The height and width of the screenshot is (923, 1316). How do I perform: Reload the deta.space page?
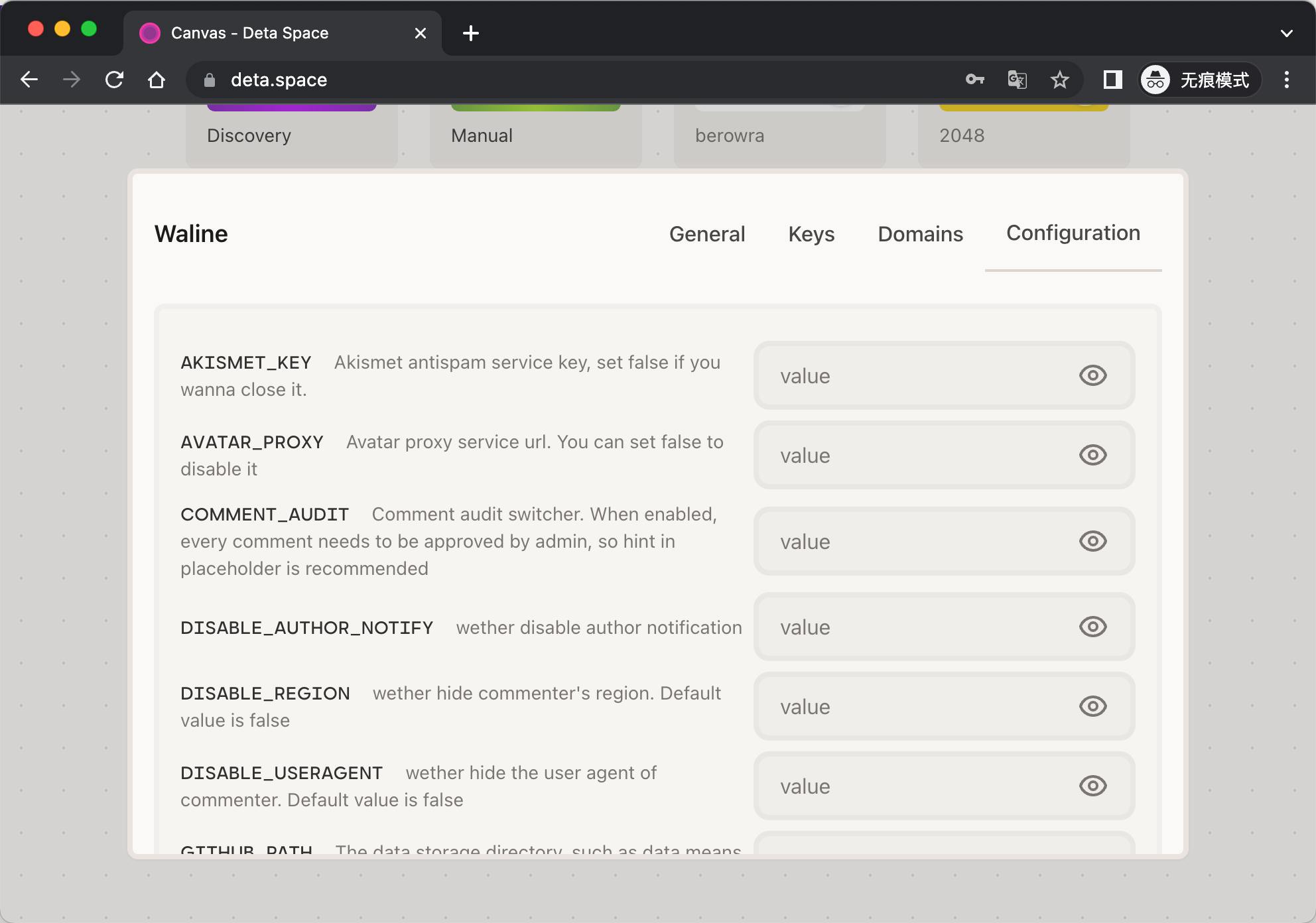114,80
